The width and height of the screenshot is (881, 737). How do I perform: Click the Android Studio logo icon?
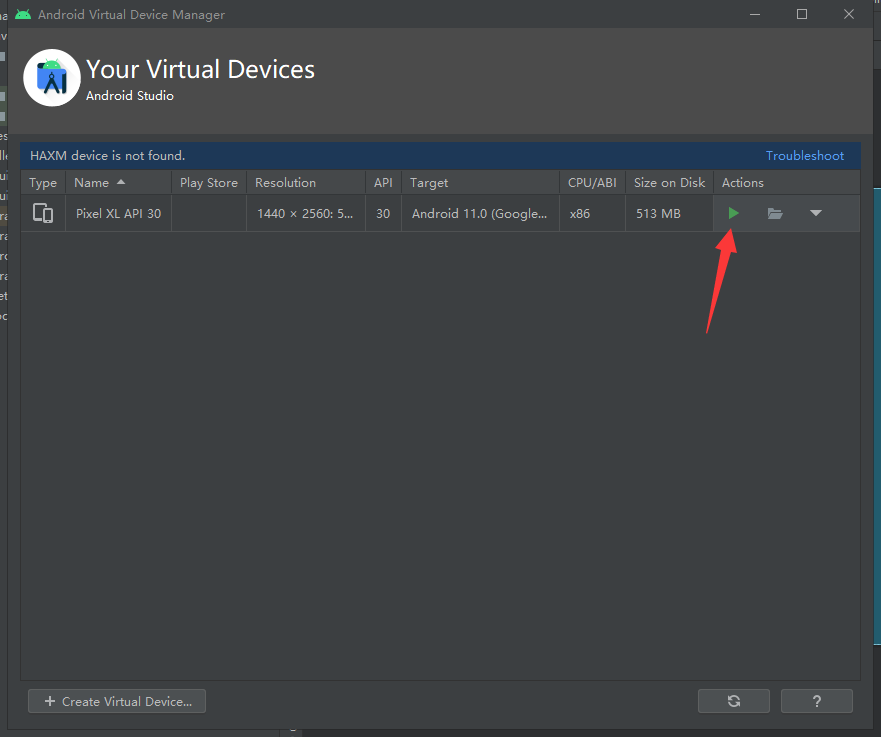(52, 78)
